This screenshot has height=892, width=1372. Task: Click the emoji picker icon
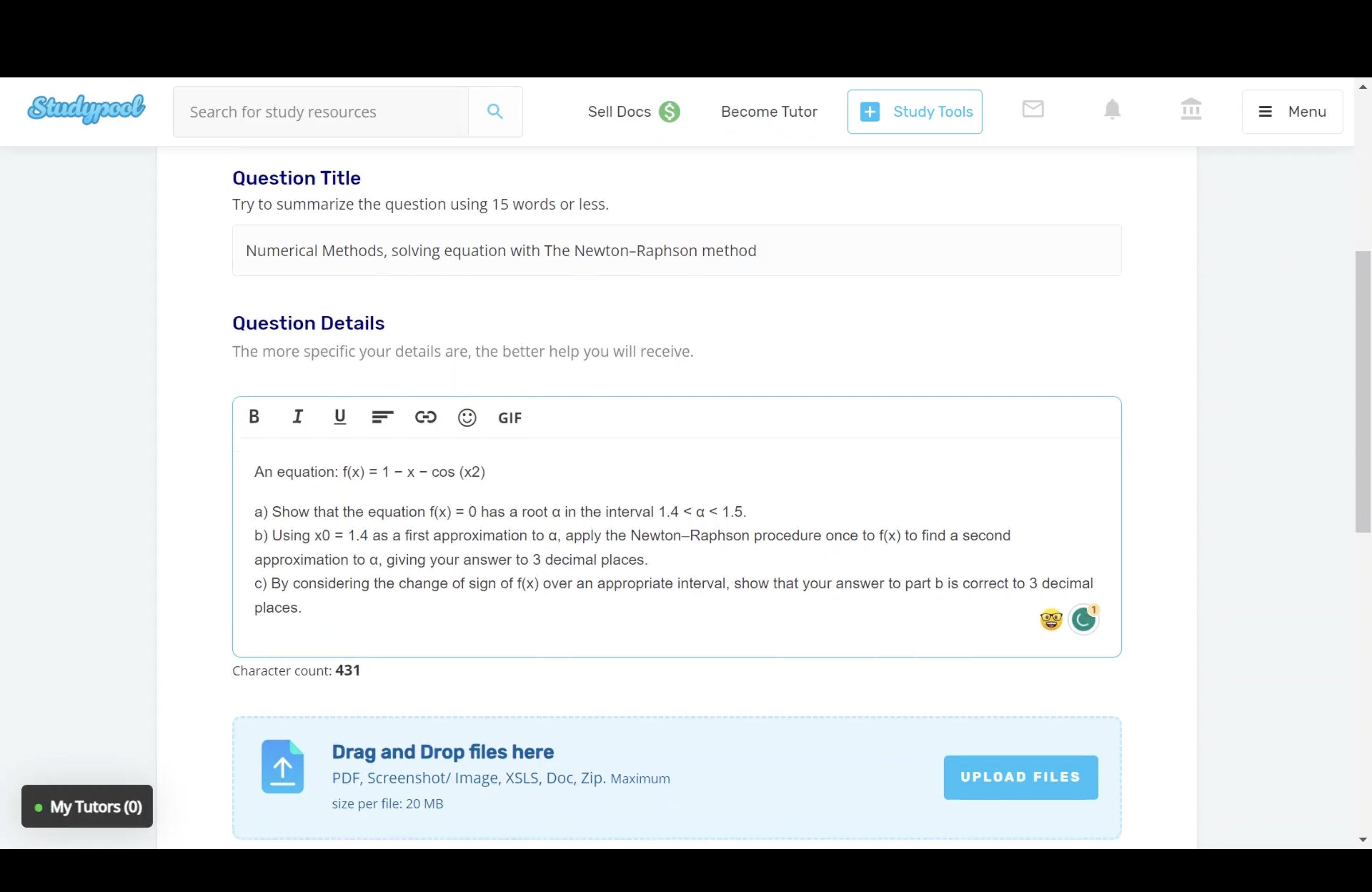pyautogui.click(x=467, y=417)
